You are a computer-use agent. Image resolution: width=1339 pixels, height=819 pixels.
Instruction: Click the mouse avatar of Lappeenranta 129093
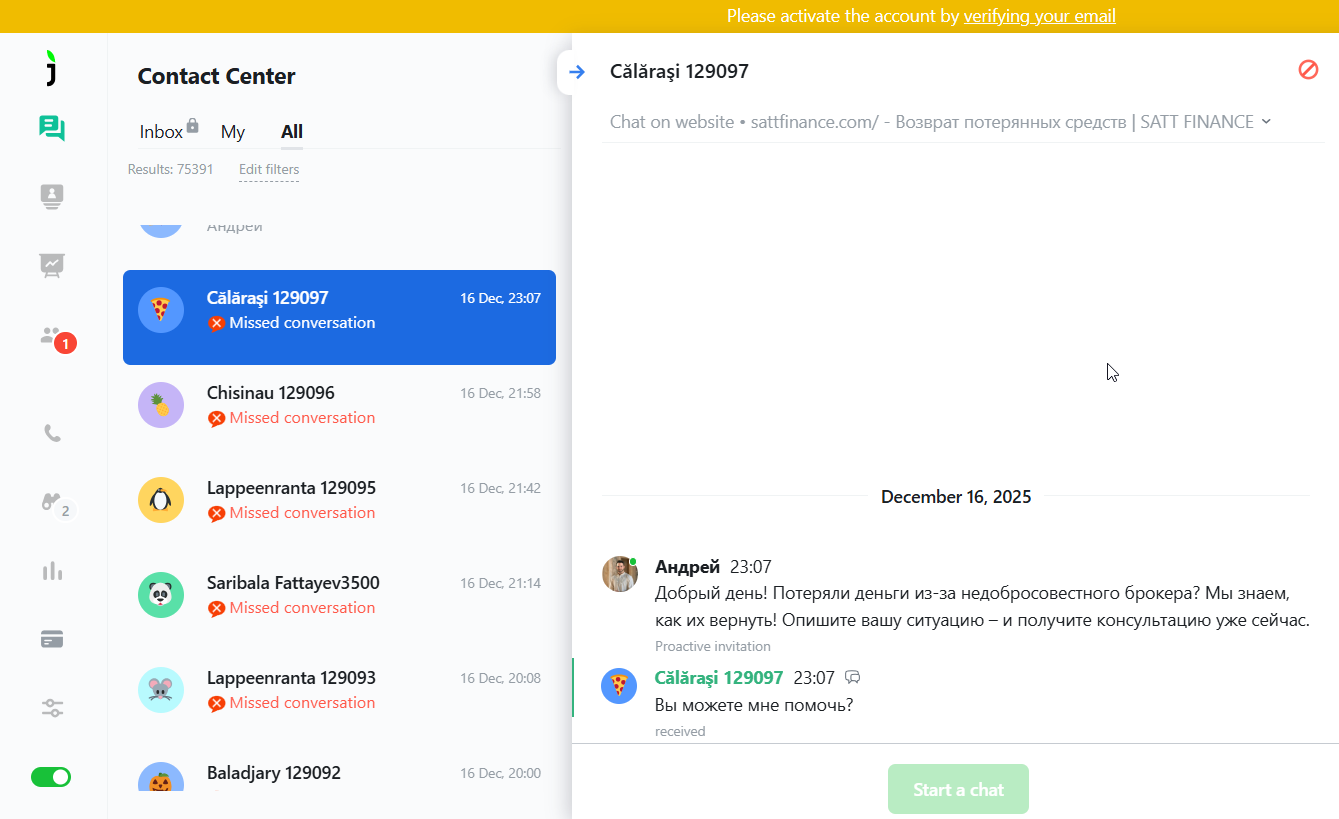(x=161, y=690)
